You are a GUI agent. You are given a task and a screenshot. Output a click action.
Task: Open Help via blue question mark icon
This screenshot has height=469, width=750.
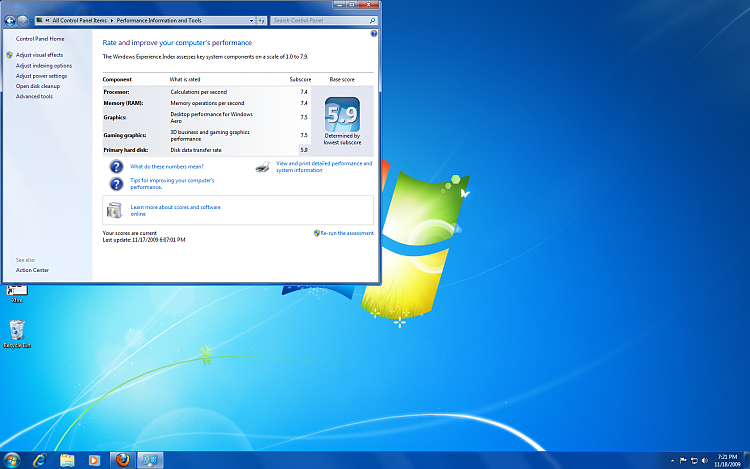click(x=374, y=33)
